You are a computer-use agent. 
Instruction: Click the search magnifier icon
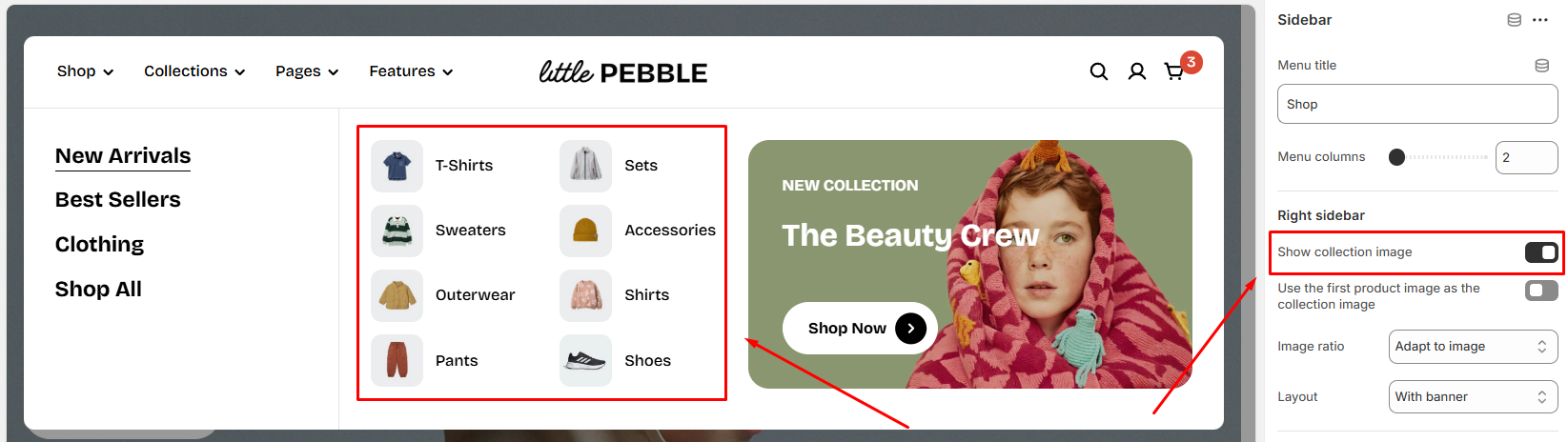[1098, 71]
